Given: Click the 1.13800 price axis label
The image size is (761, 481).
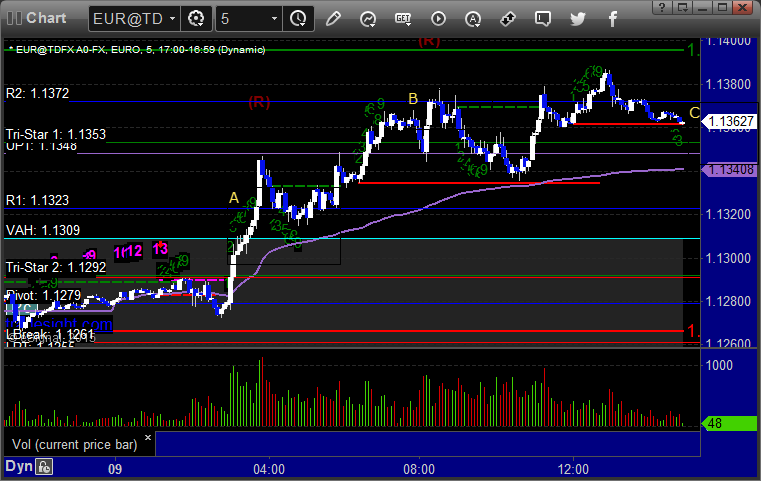Looking at the screenshot, I should point(728,84).
